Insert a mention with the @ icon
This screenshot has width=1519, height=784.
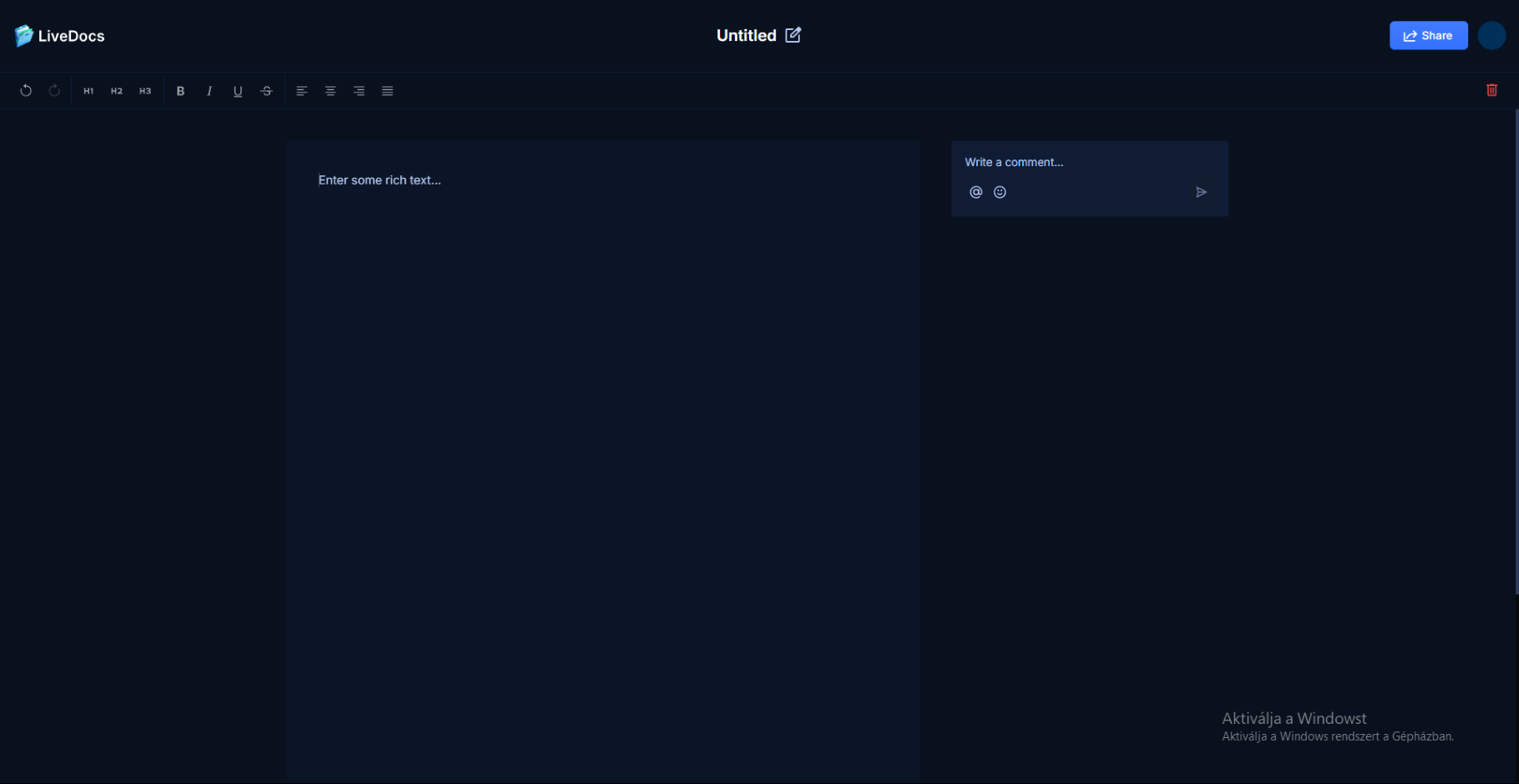click(975, 192)
